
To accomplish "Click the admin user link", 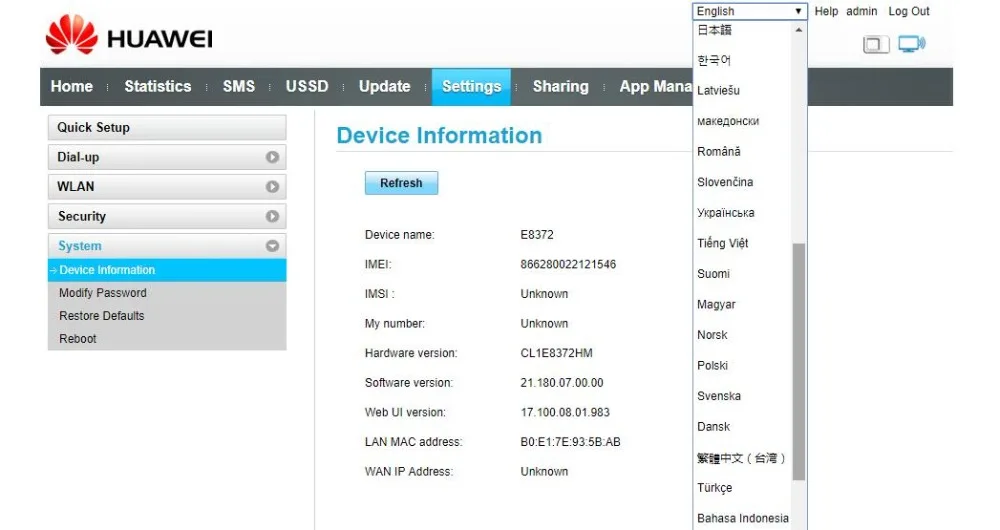I will 862,11.
